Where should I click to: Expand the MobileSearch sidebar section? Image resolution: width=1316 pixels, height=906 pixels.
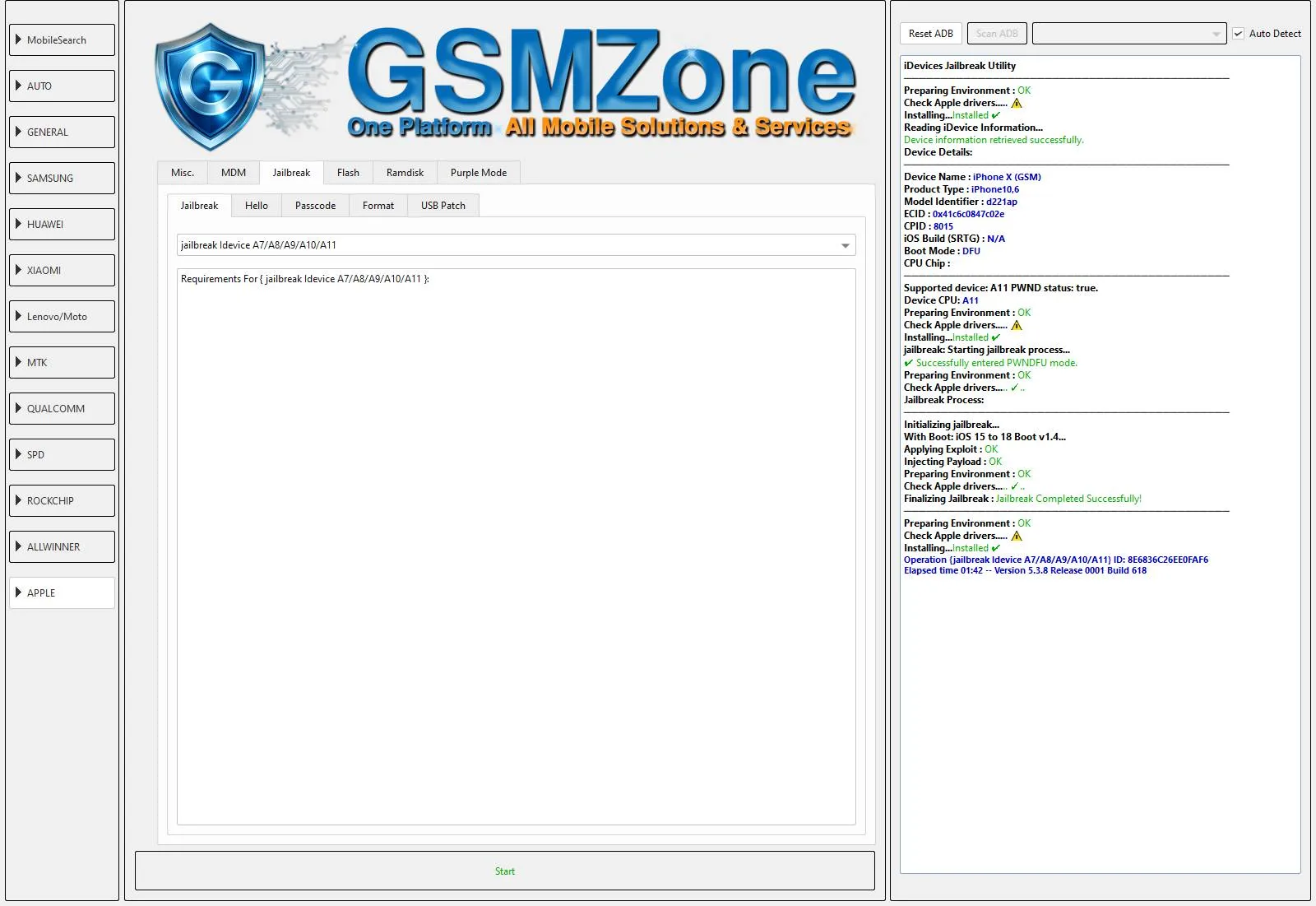pos(62,40)
